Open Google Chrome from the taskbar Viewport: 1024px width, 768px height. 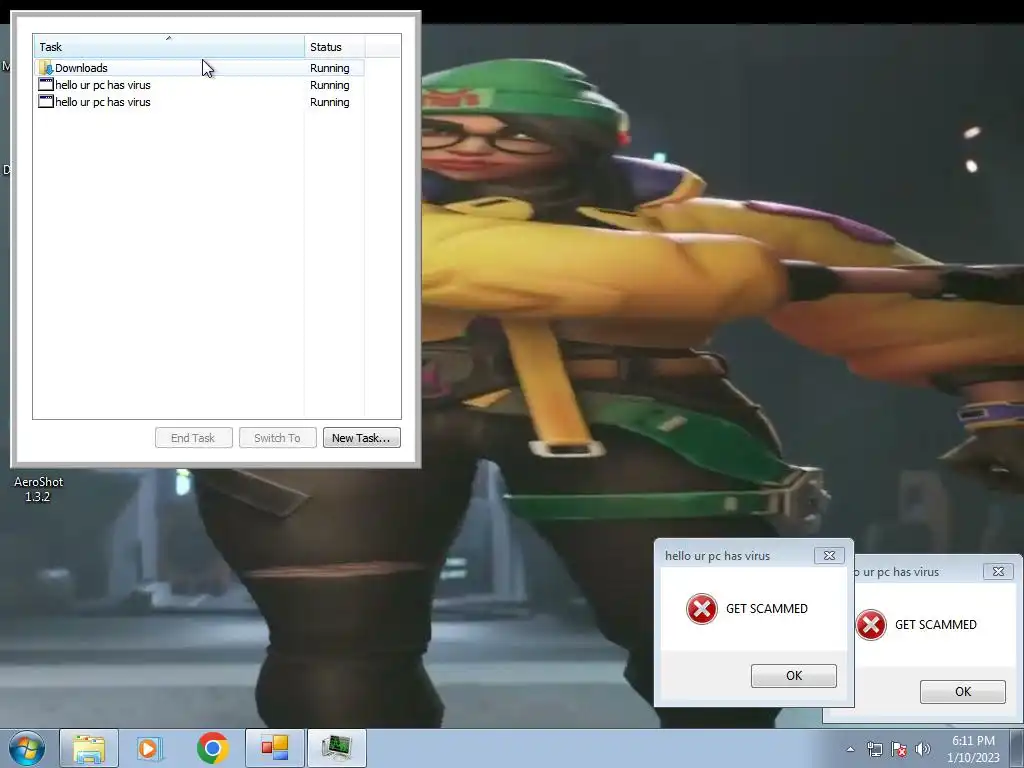pyautogui.click(x=213, y=748)
